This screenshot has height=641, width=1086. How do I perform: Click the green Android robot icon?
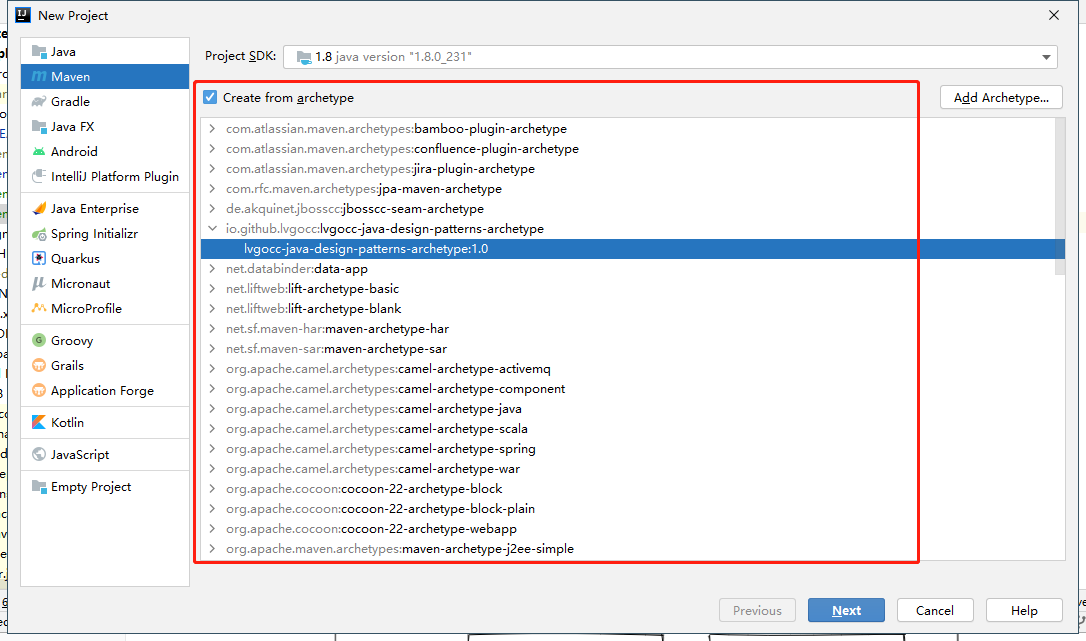point(39,152)
